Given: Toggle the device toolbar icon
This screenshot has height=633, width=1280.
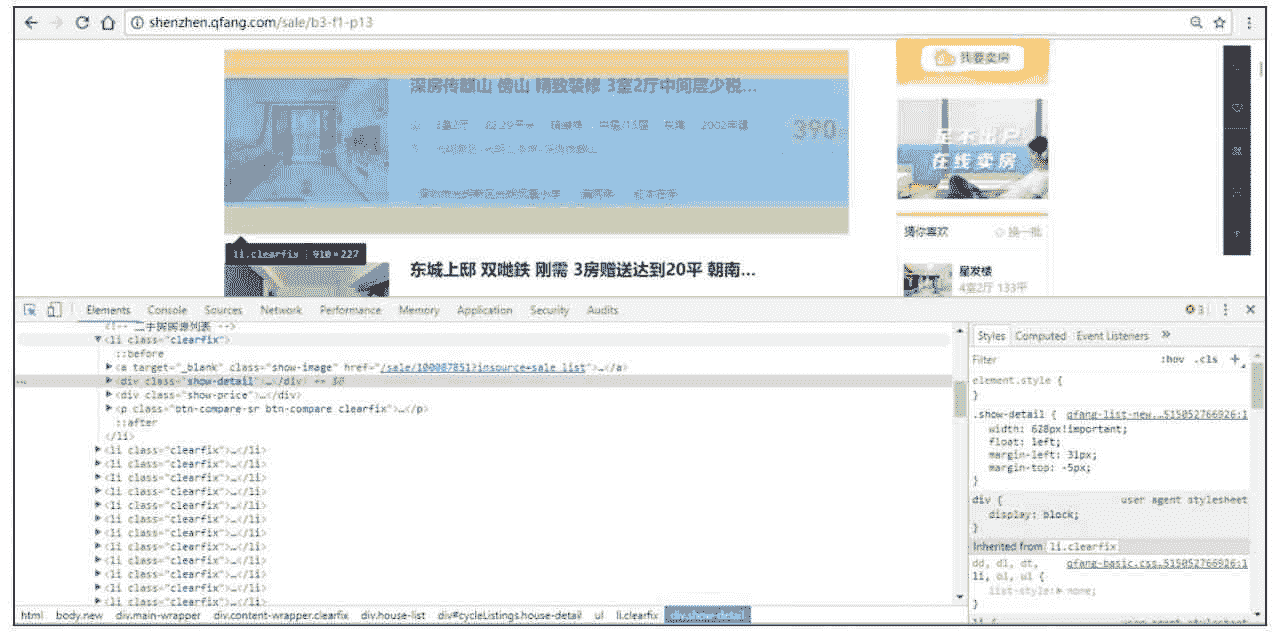Looking at the screenshot, I should tap(54, 310).
